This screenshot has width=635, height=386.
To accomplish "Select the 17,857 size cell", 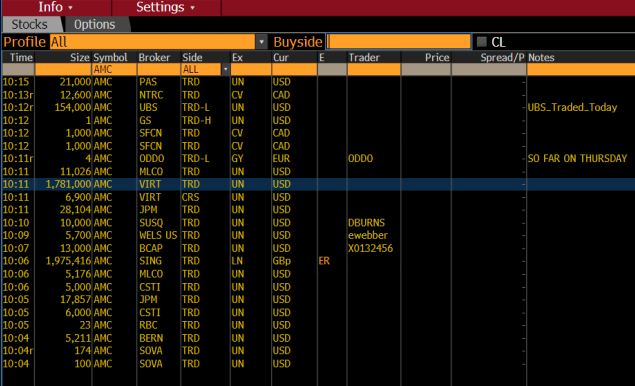I will point(75,299).
